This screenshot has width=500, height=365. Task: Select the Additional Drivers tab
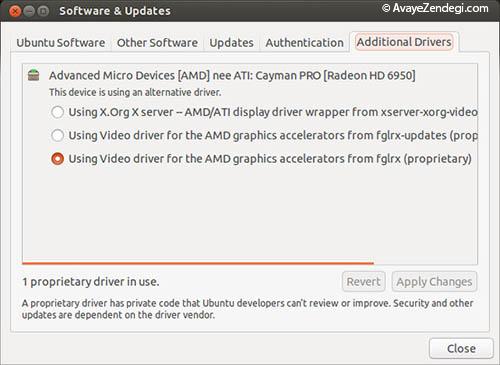404,42
